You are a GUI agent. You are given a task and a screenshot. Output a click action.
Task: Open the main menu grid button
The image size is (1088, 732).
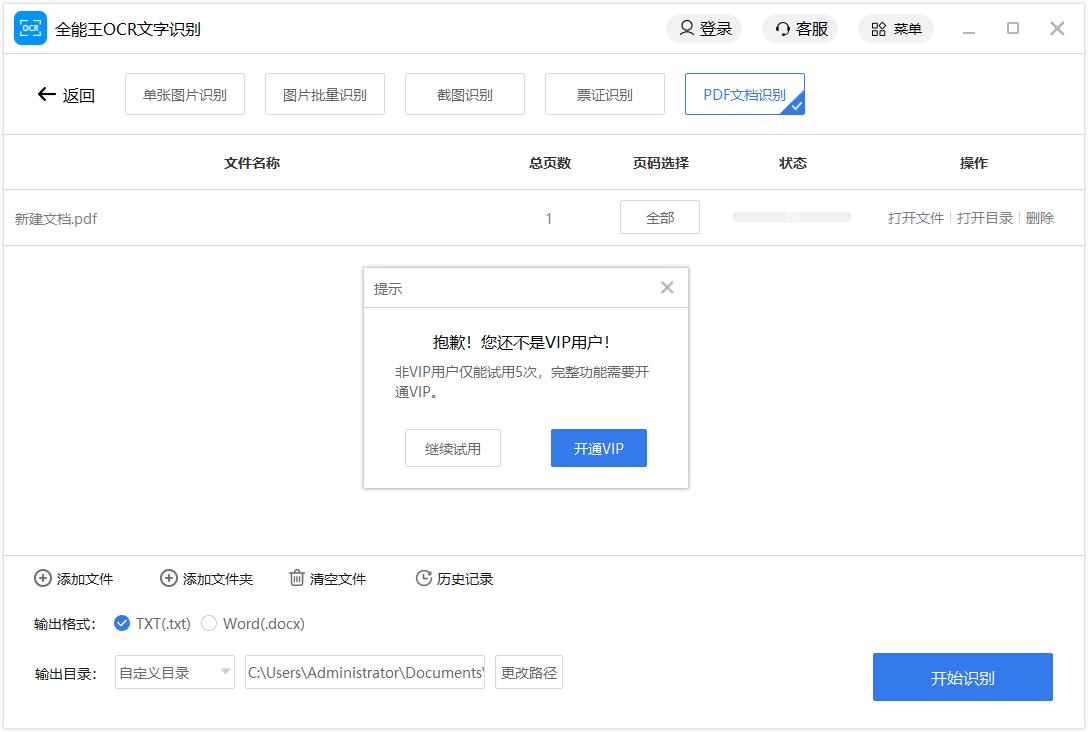point(896,29)
